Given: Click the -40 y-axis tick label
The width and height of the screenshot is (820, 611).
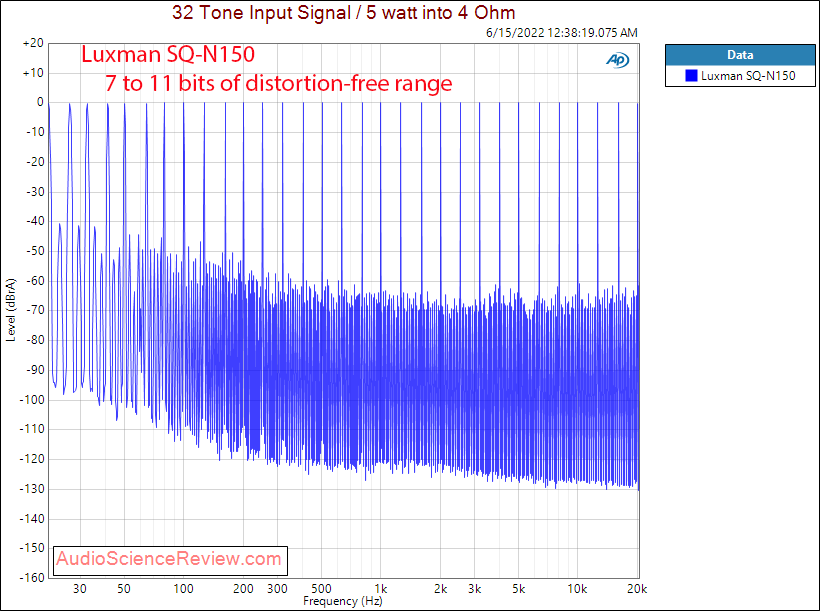Looking at the screenshot, I should pos(35,221).
